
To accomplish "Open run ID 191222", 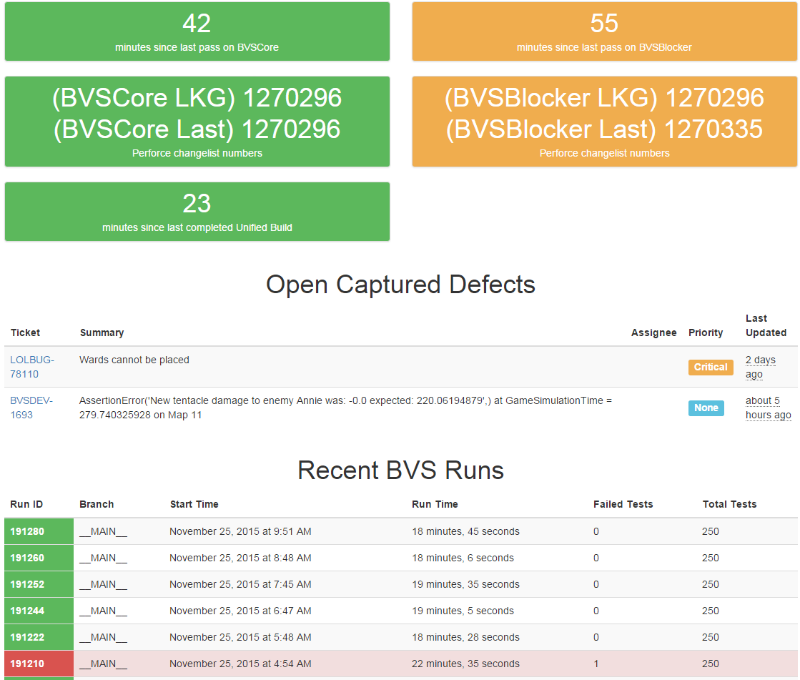I will [27, 637].
